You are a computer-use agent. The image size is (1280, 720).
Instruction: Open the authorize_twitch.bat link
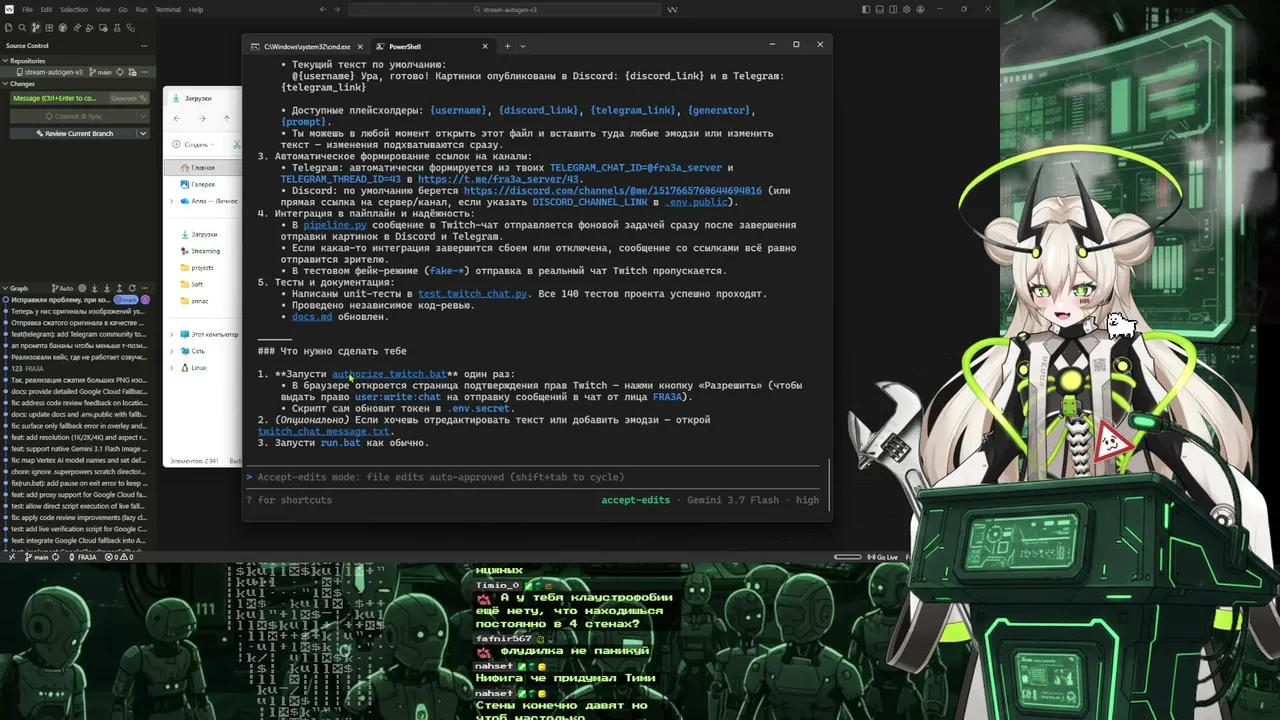(389, 374)
